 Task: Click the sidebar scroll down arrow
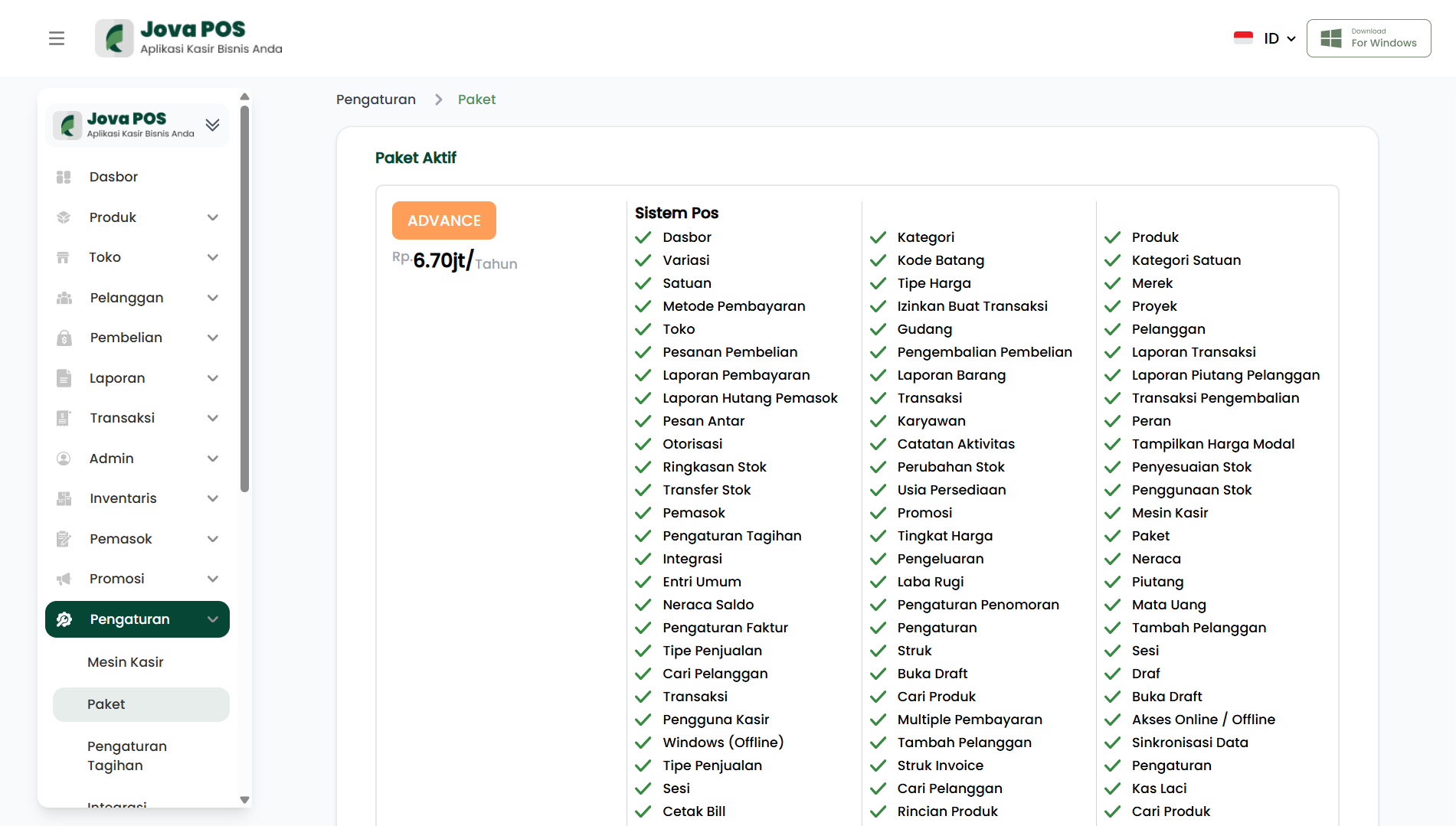click(245, 800)
